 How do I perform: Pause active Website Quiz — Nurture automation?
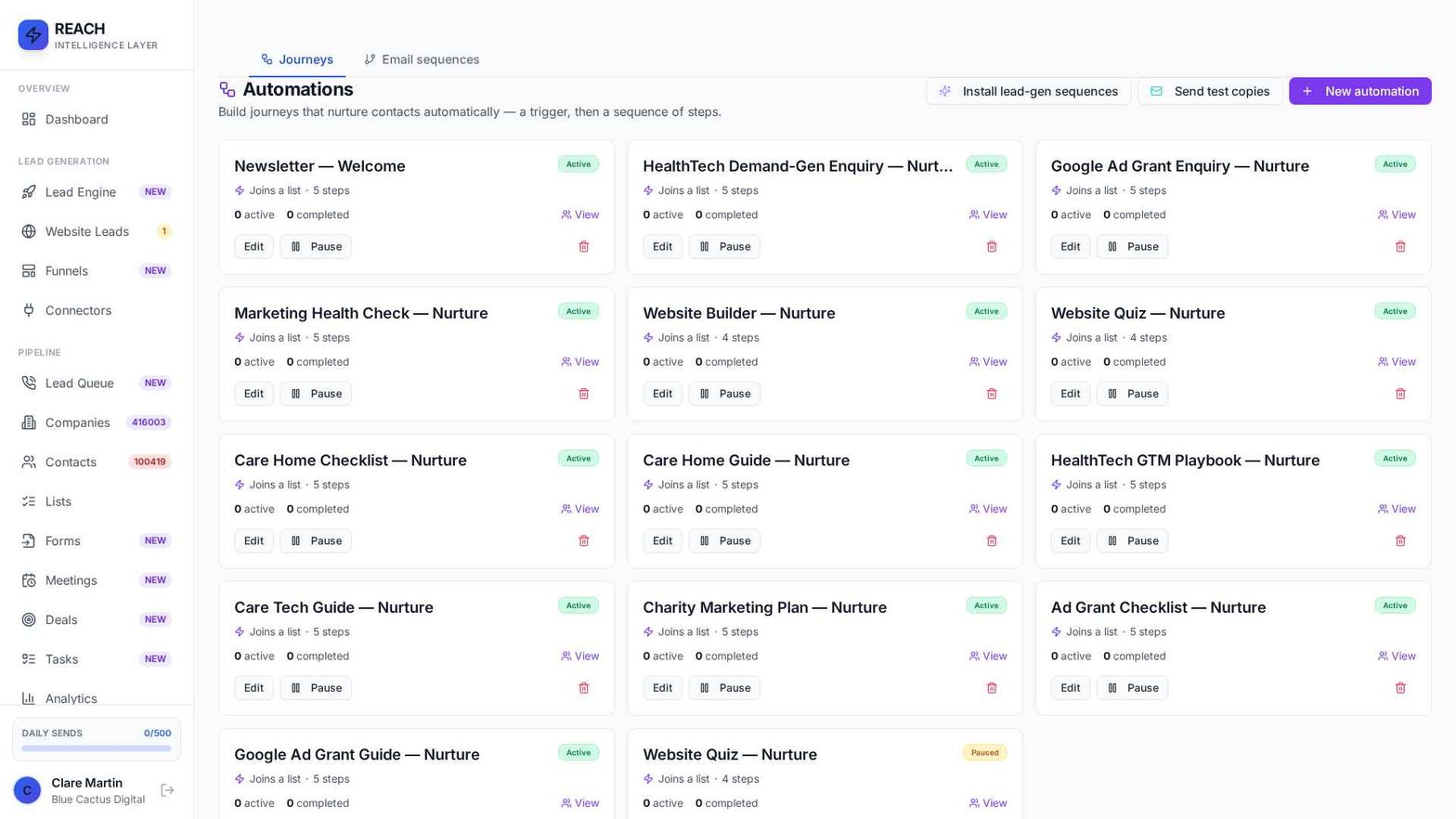[x=1133, y=394]
